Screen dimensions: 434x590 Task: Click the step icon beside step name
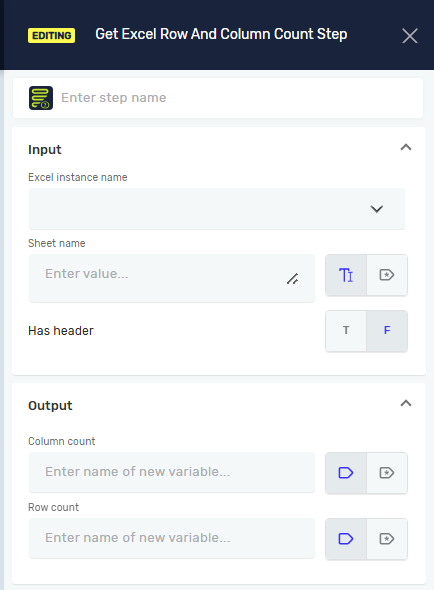[x=41, y=98]
